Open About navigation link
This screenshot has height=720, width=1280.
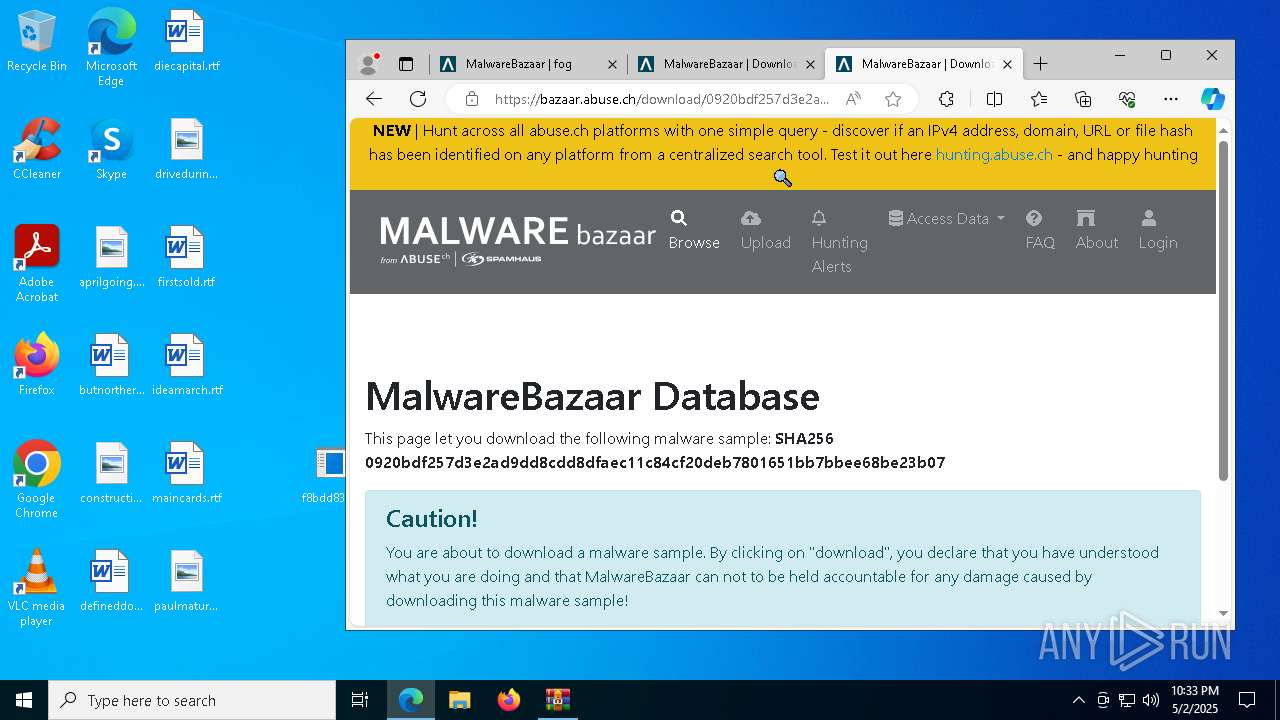(1097, 230)
